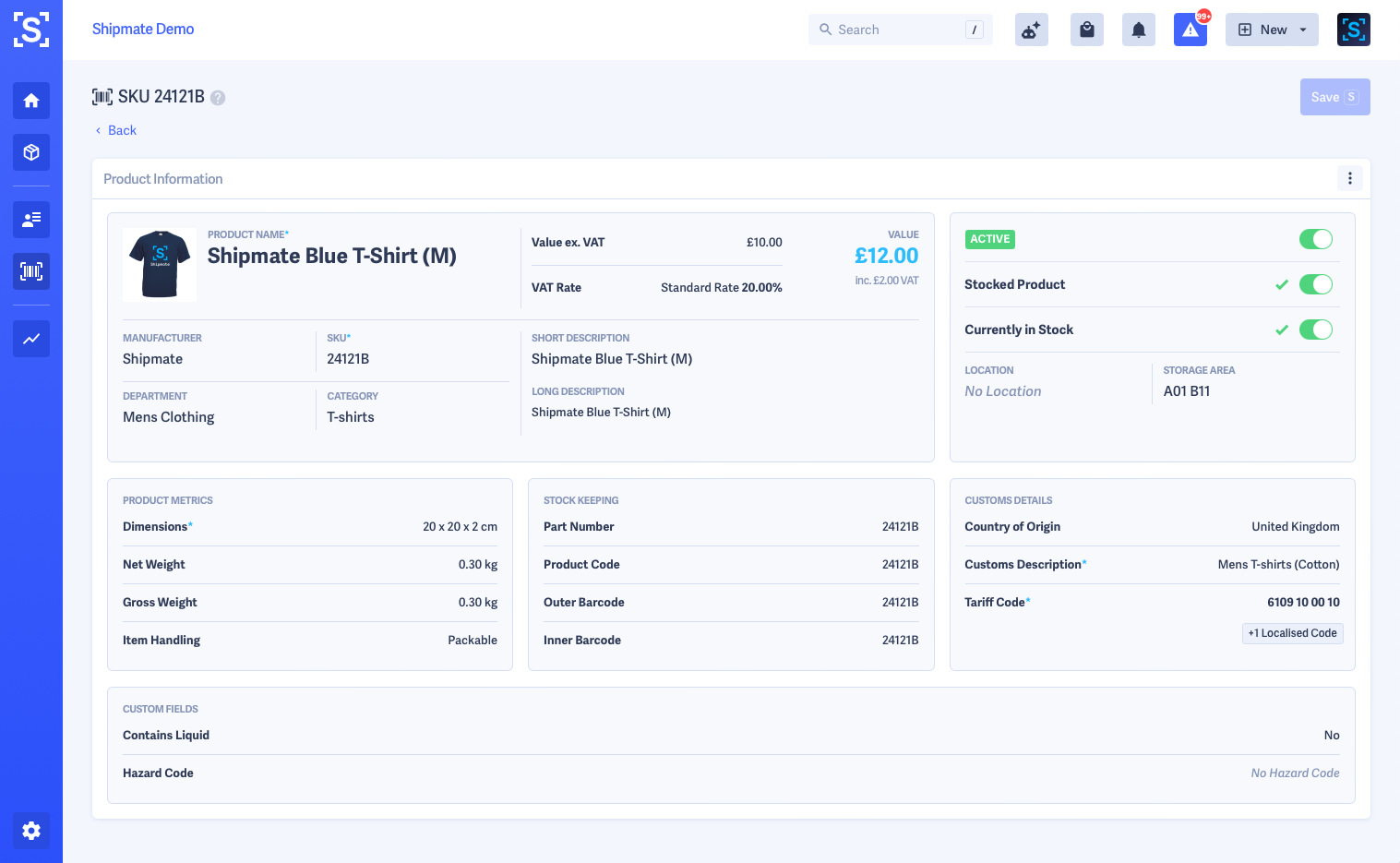Focus the Search field
Screen dimensions: 1400x863
point(901,30)
